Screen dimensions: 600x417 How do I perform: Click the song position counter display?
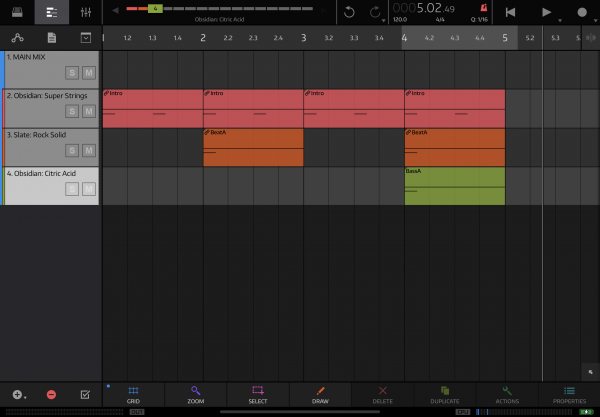(424, 8)
